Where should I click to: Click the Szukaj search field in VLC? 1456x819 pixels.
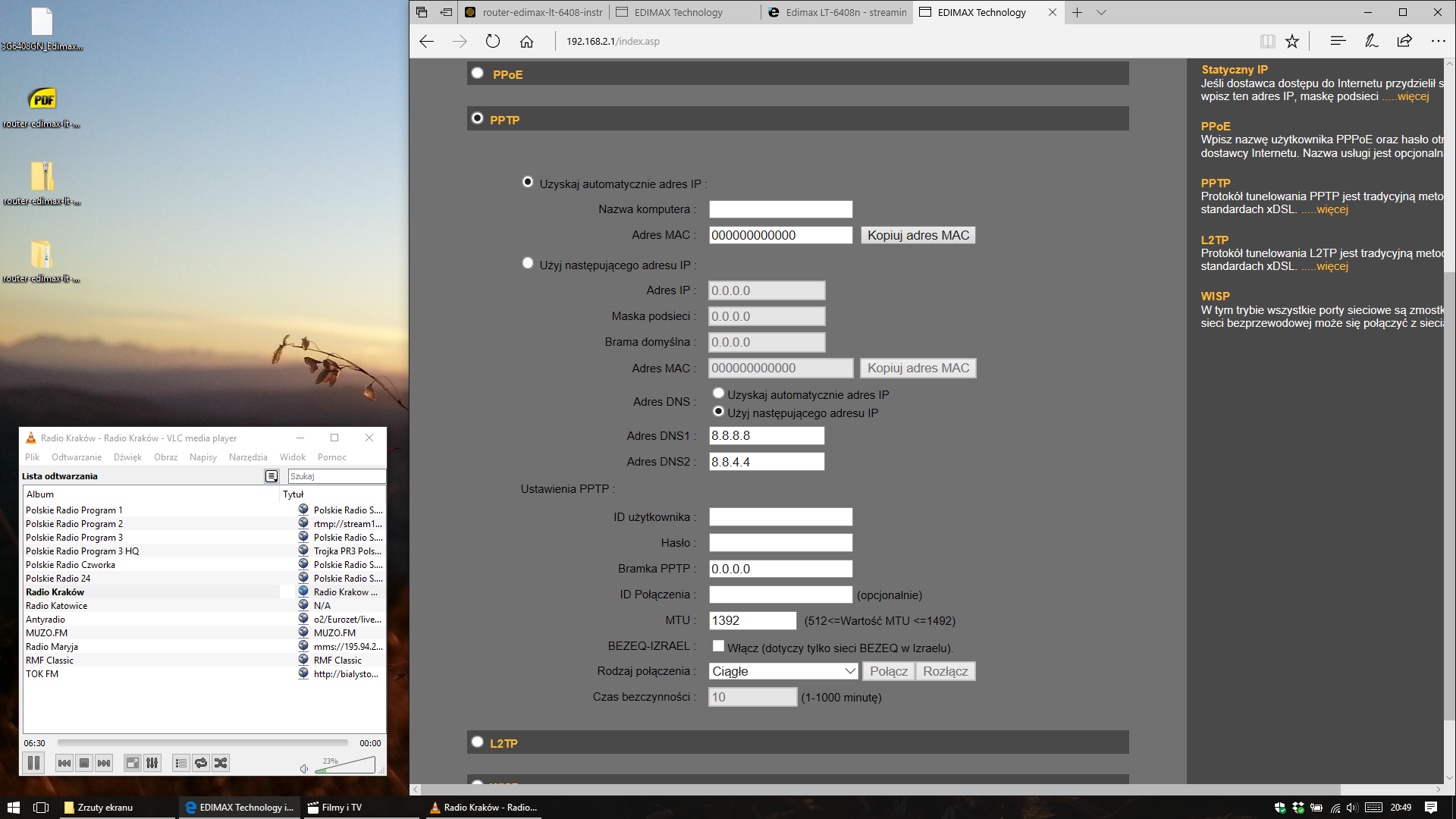click(337, 476)
